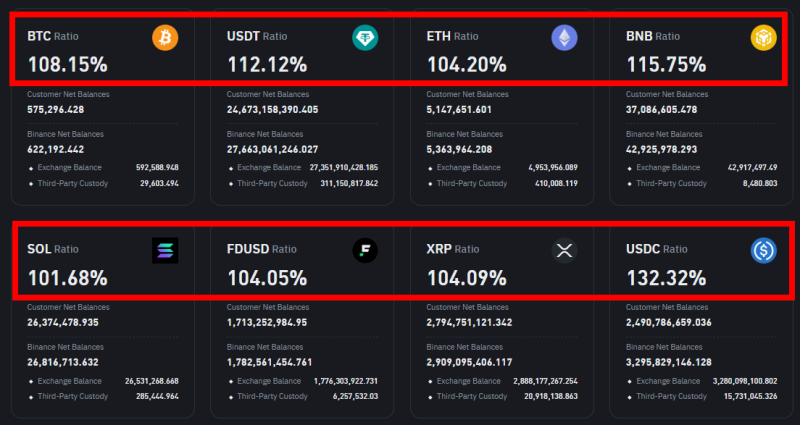Highlight third-party custody amount 410,008.119
This screenshot has width=800, height=425.
556,183
